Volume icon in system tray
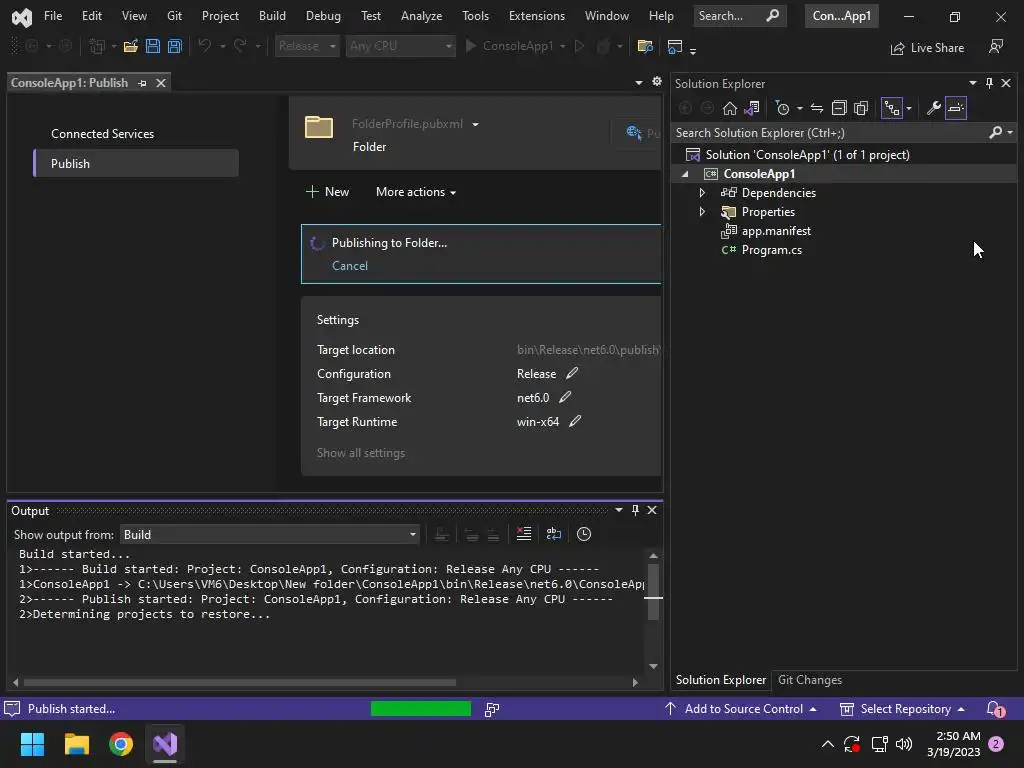This screenshot has width=1024, height=768. click(x=904, y=744)
